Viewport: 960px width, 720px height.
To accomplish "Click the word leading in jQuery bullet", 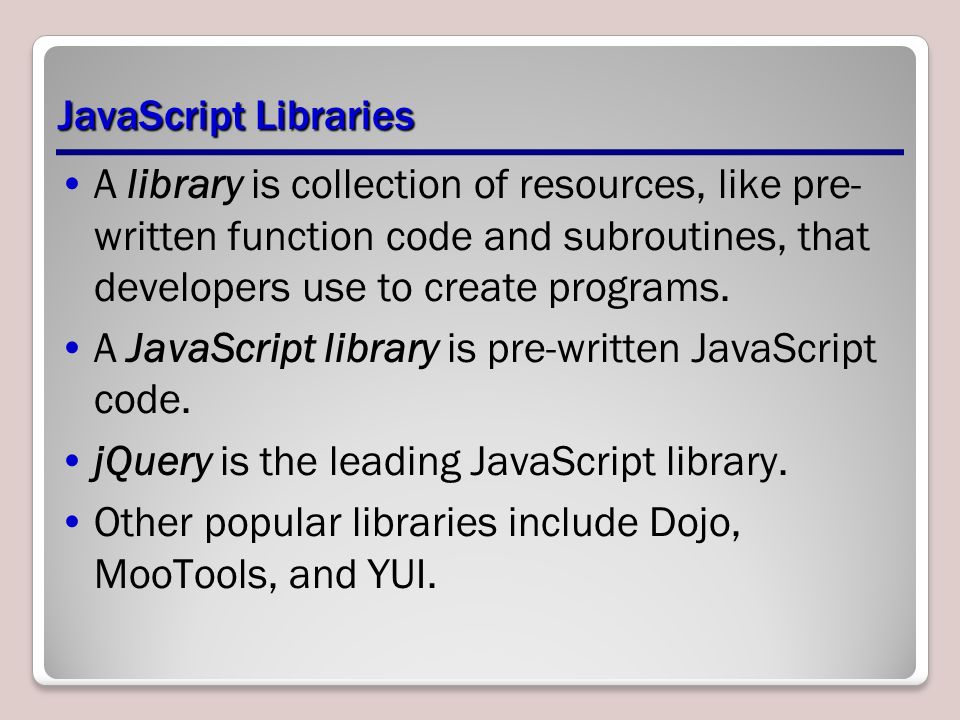I will (x=395, y=462).
